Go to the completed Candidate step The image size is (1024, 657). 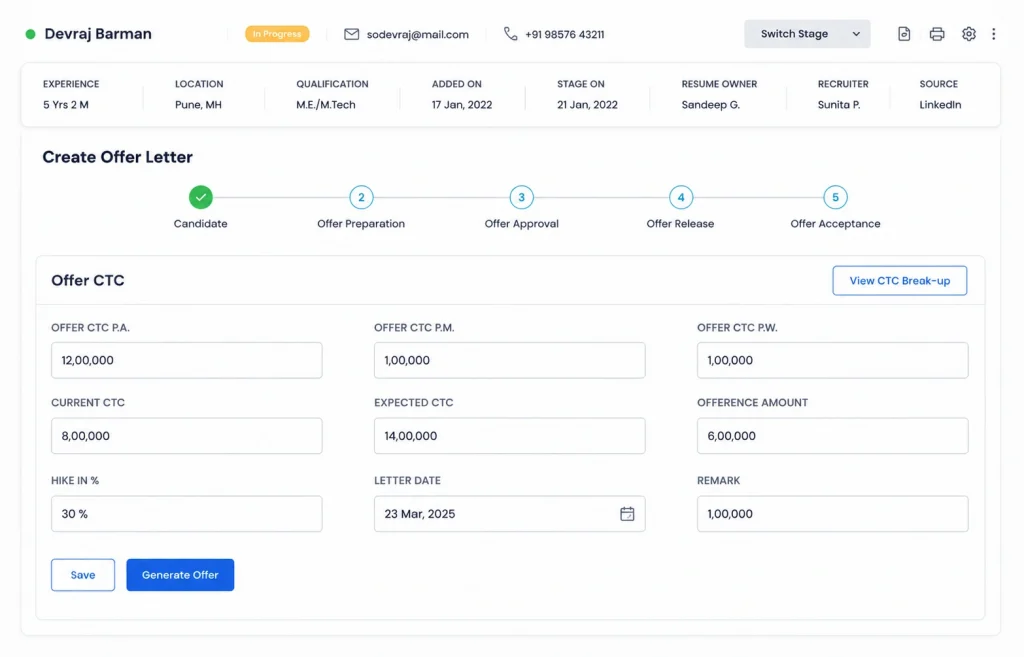click(200, 197)
